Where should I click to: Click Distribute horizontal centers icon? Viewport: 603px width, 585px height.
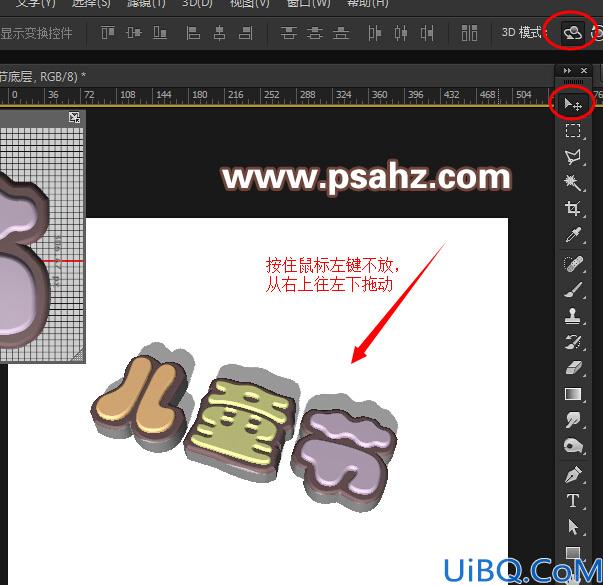pos(401,33)
